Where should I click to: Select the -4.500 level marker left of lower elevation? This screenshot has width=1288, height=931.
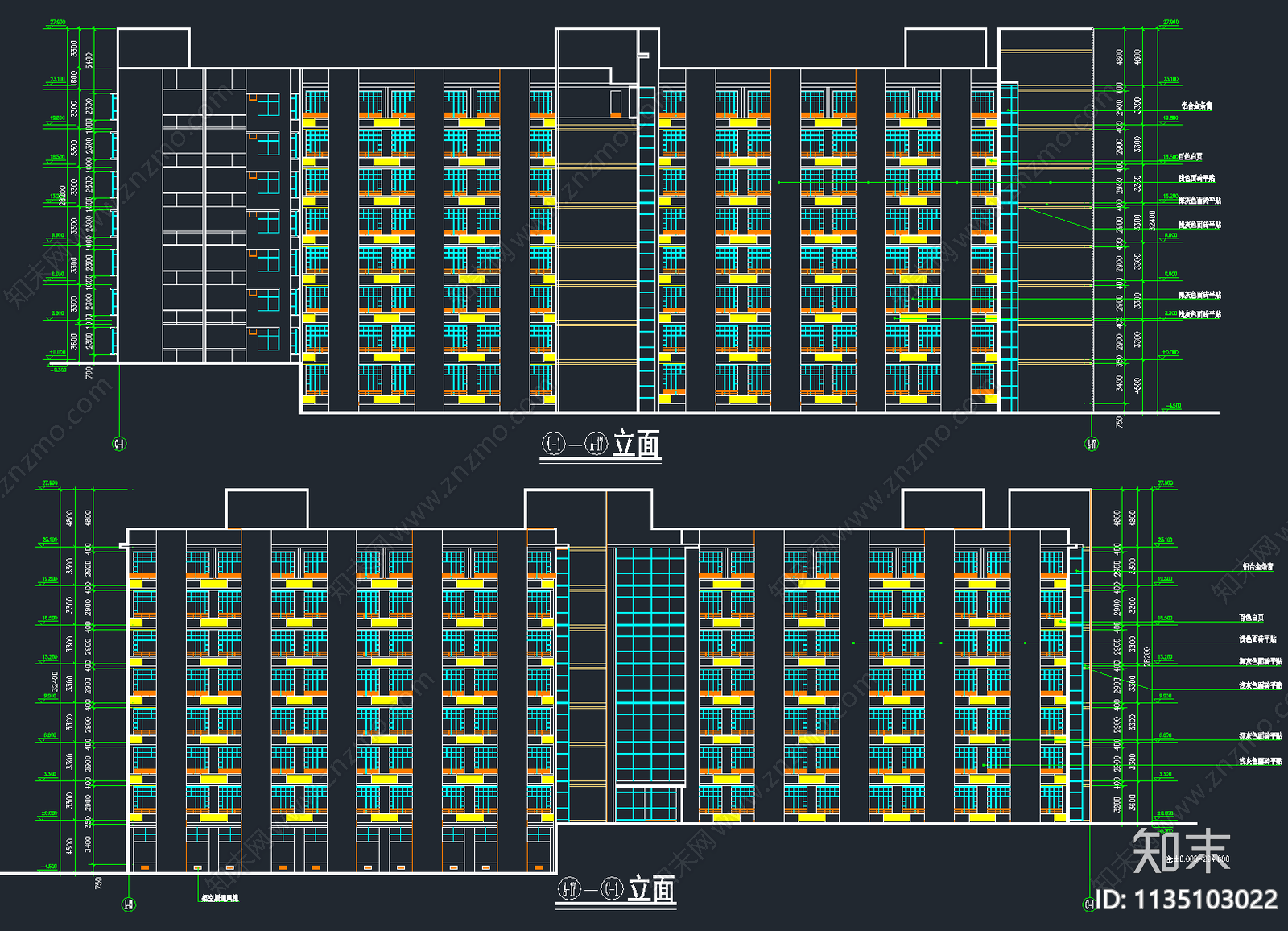tap(47, 867)
